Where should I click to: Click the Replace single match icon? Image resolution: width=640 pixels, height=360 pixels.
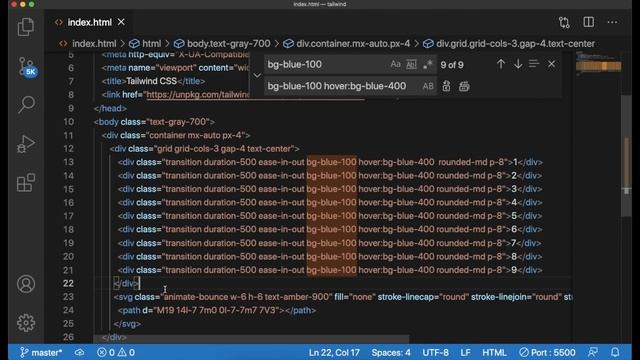(x=446, y=86)
